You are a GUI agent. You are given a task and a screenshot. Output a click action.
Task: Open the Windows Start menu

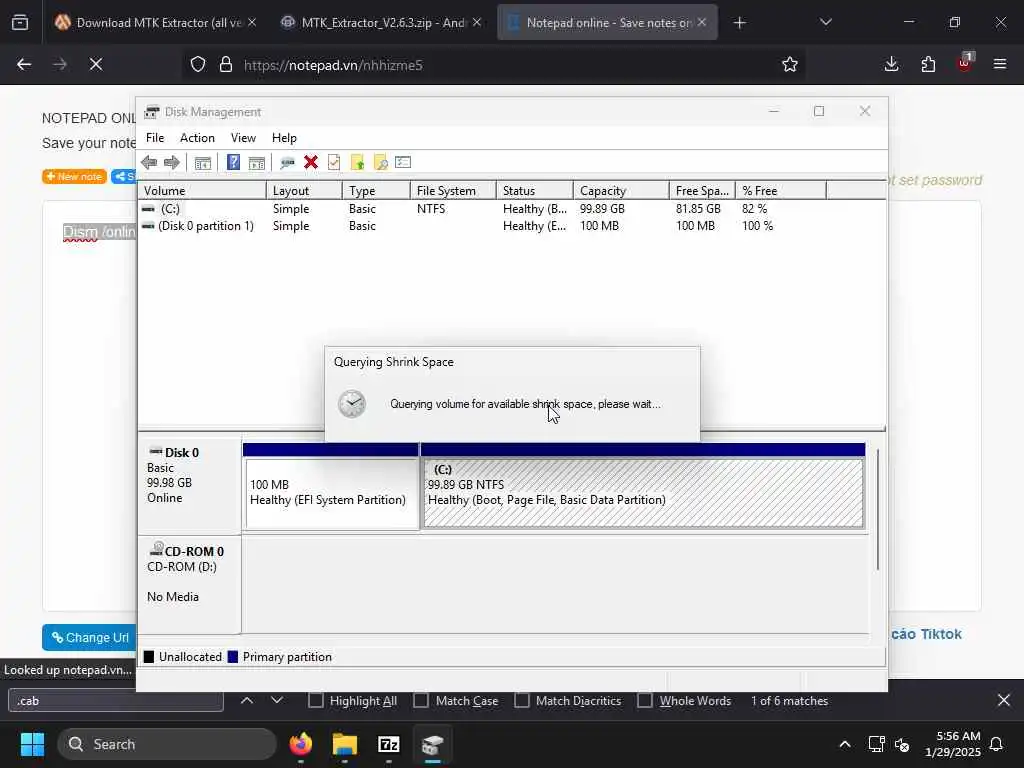pos(32,744)
